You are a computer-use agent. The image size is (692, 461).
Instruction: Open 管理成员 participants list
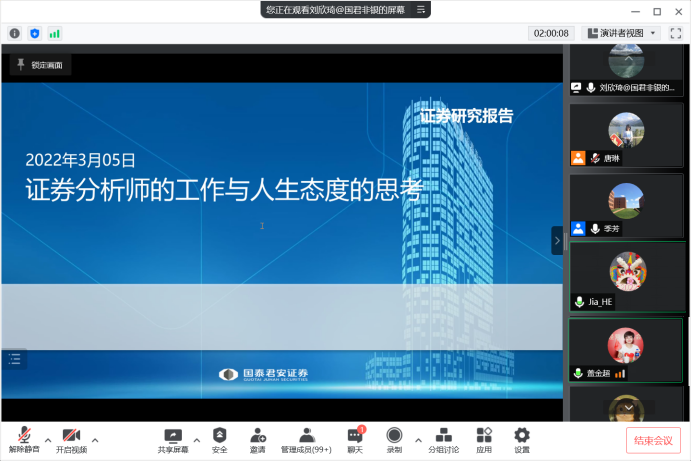[x=306, y=436]
